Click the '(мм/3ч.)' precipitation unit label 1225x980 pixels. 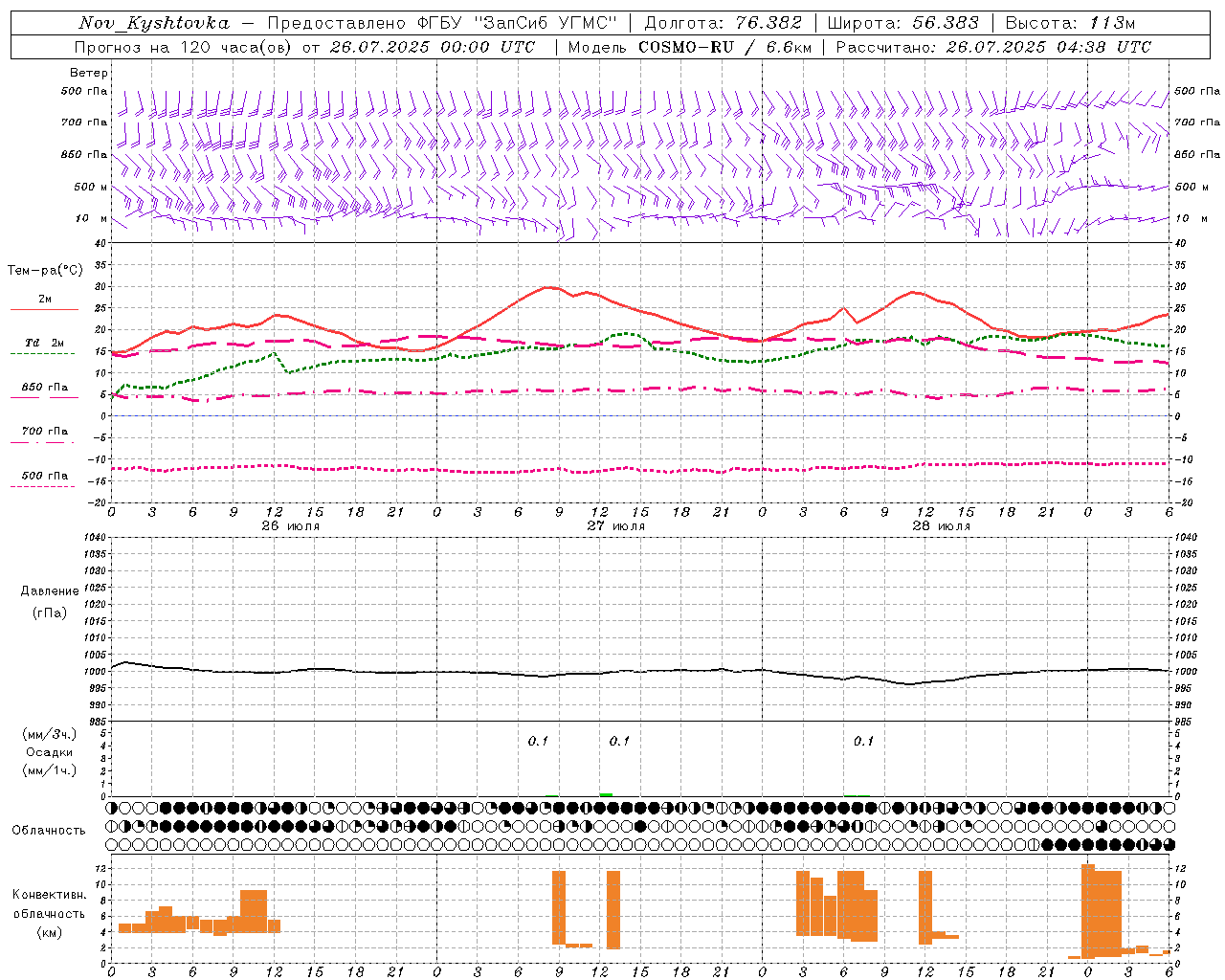50,734
